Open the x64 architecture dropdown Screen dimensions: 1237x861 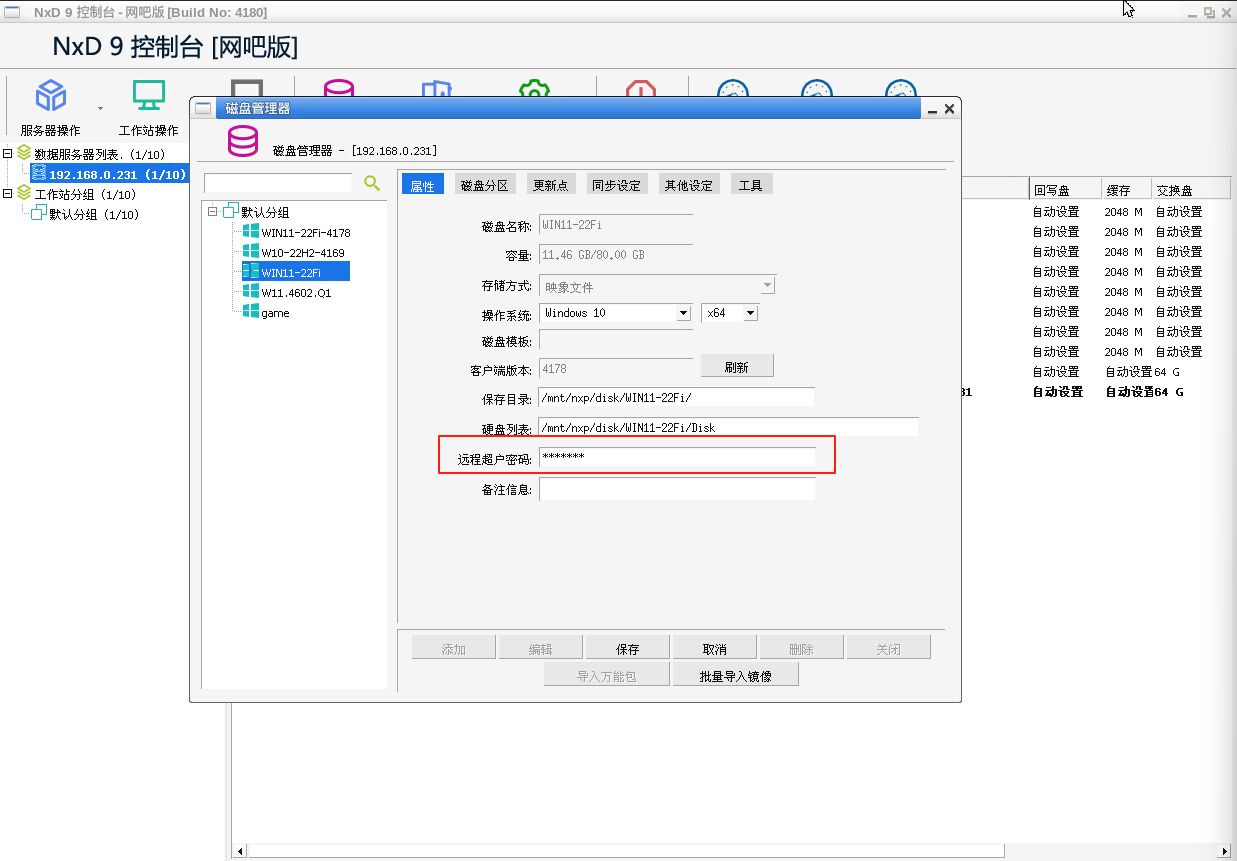click(751, 313)
